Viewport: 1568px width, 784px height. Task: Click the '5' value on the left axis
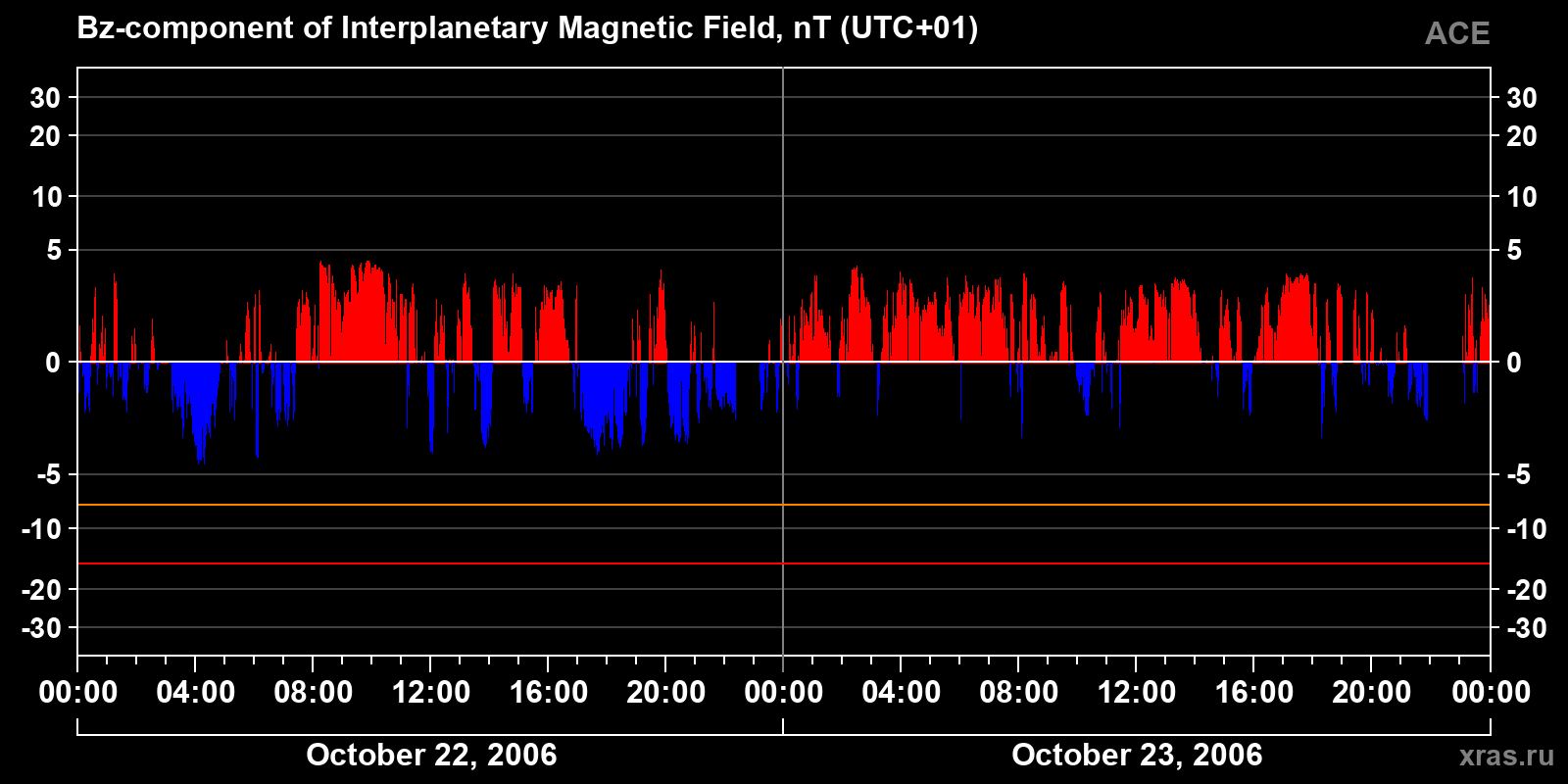pyautogui.click(x=54, y=251)
